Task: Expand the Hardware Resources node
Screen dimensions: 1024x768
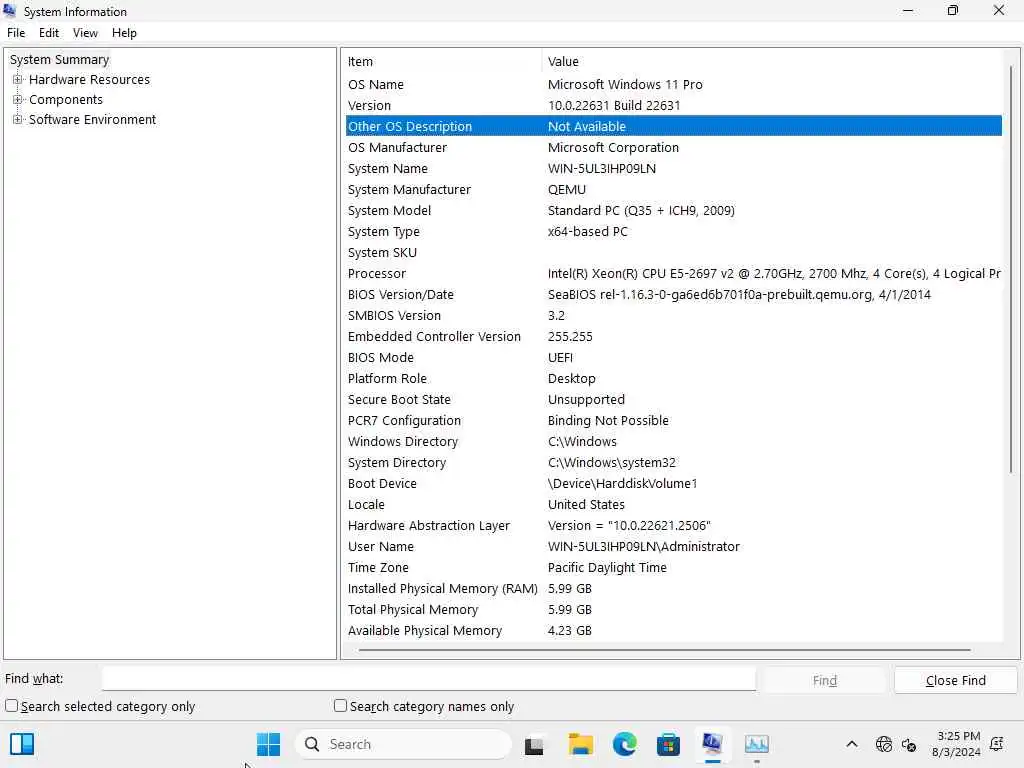Action: coord(18,80)
